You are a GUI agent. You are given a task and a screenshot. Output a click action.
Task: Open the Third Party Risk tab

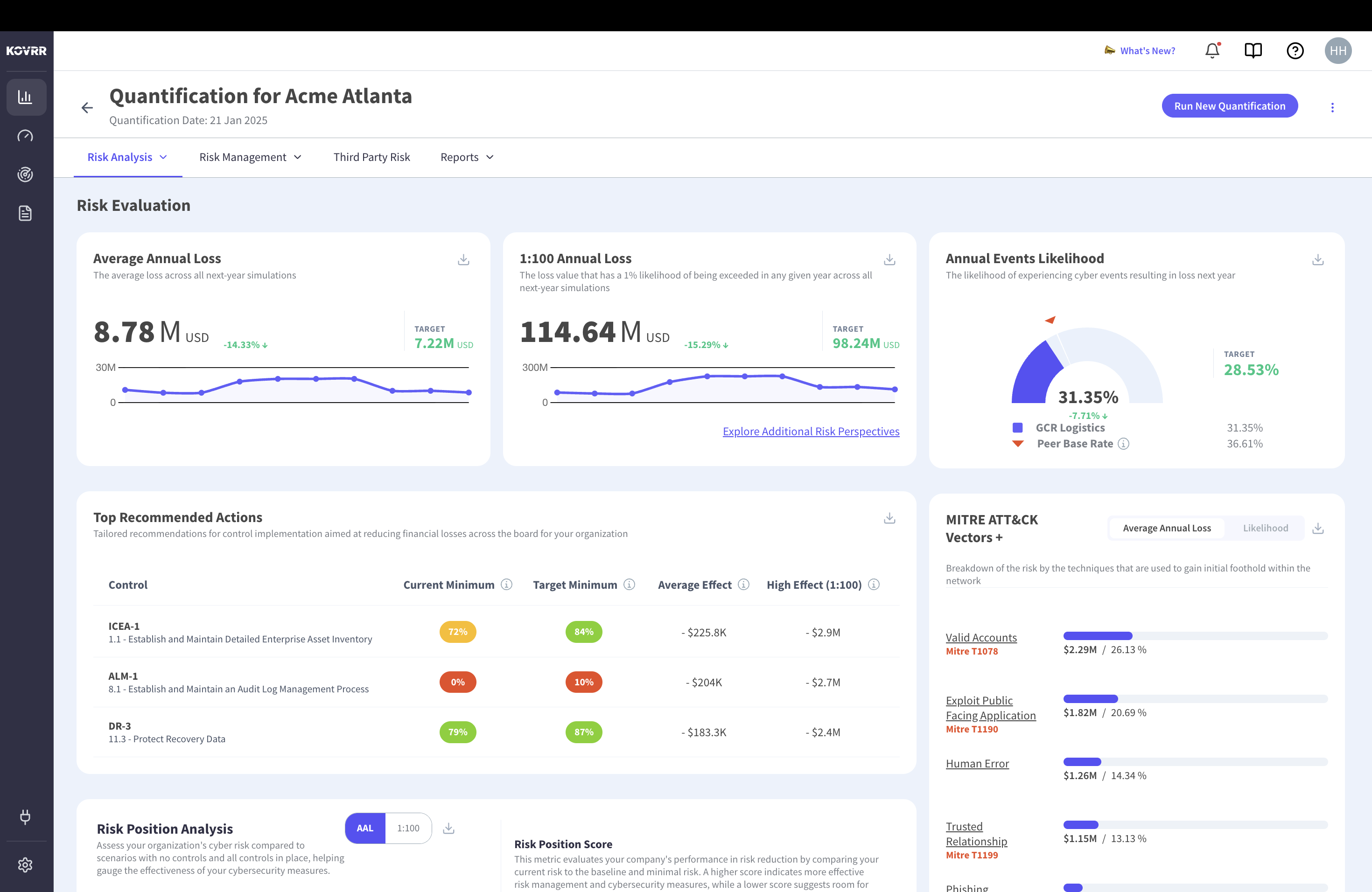(x=372, y=157)
